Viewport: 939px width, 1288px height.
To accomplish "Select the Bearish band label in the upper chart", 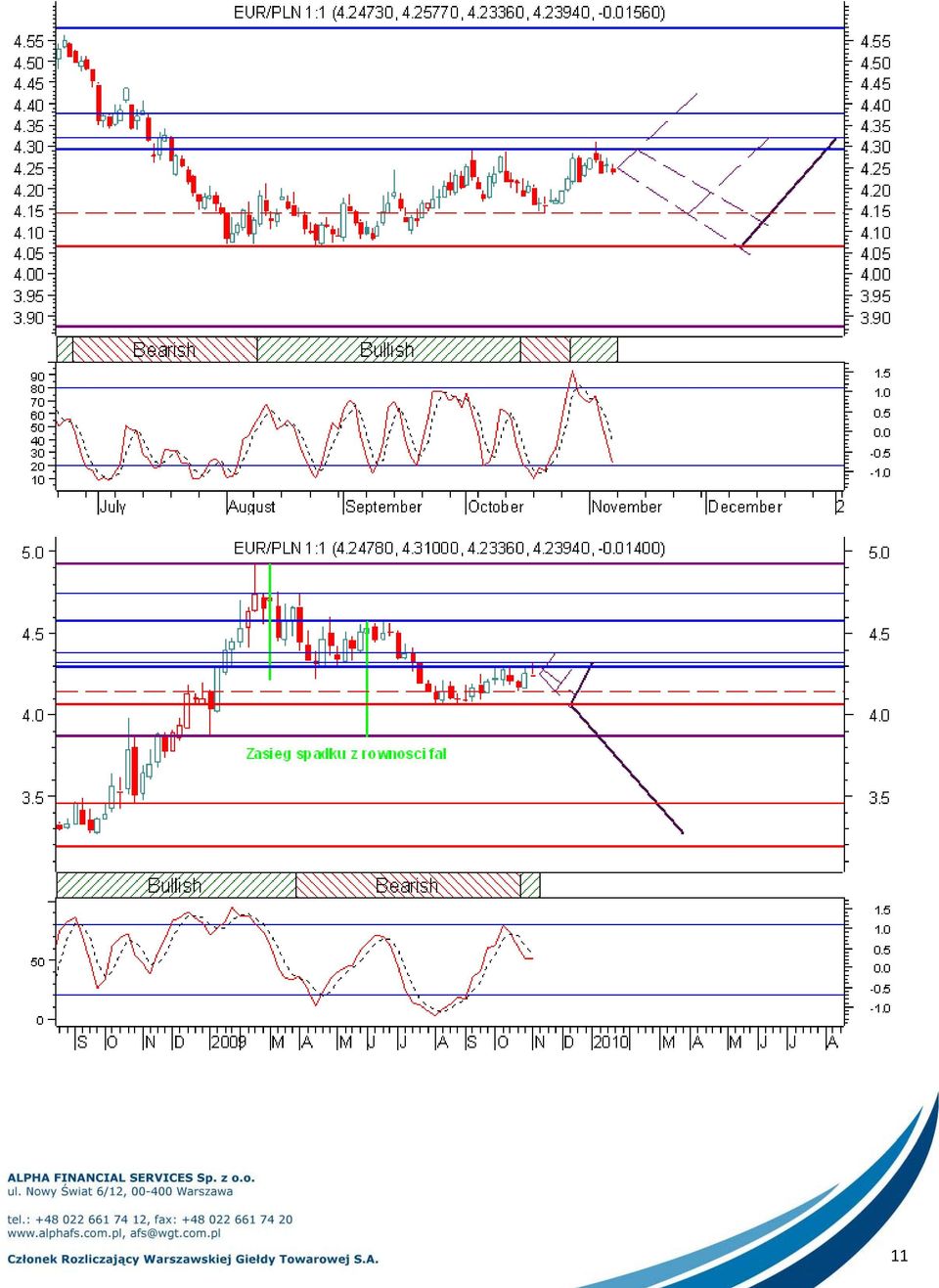I will click(164, 350).
